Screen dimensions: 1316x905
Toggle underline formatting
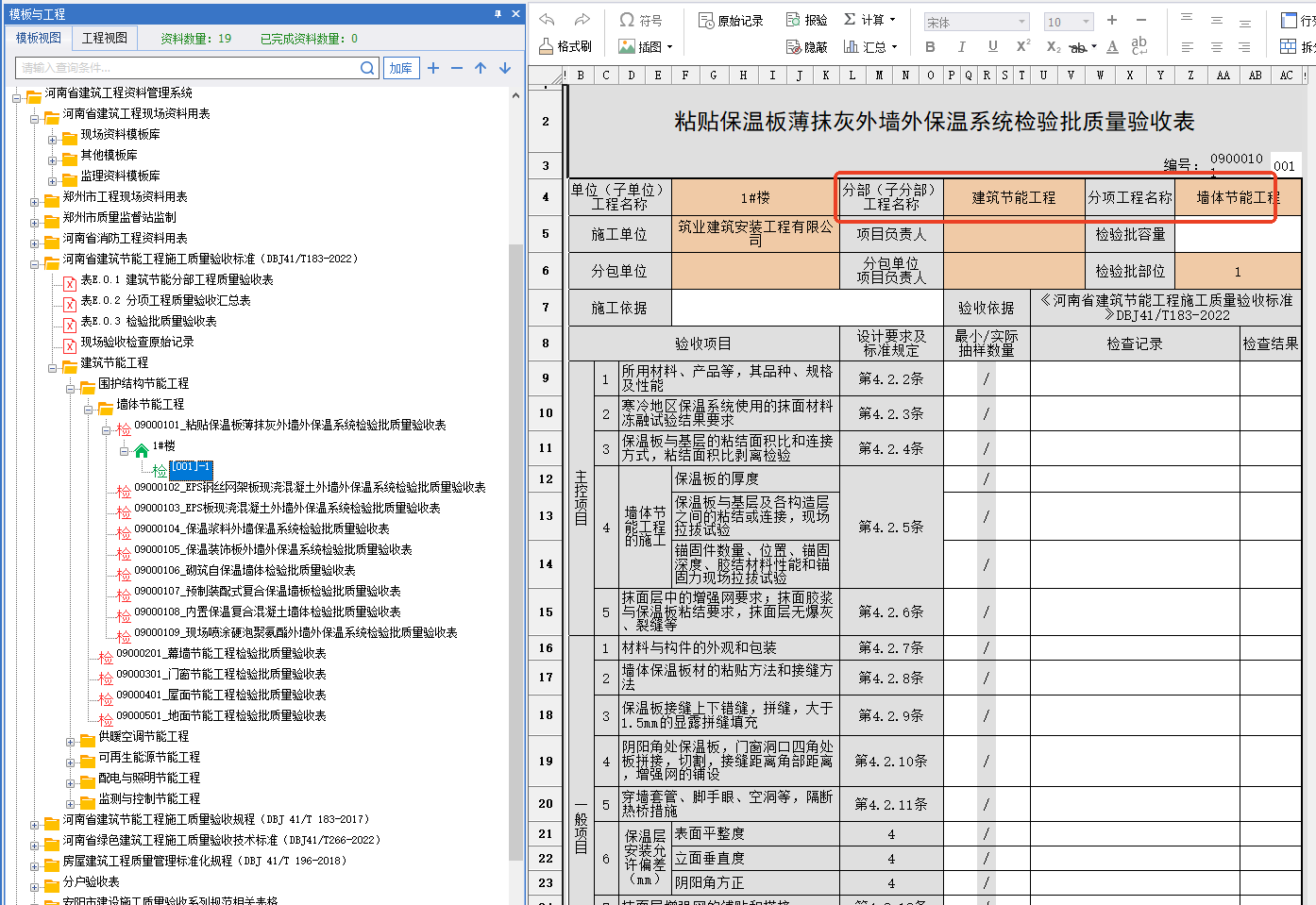[992, 46]
